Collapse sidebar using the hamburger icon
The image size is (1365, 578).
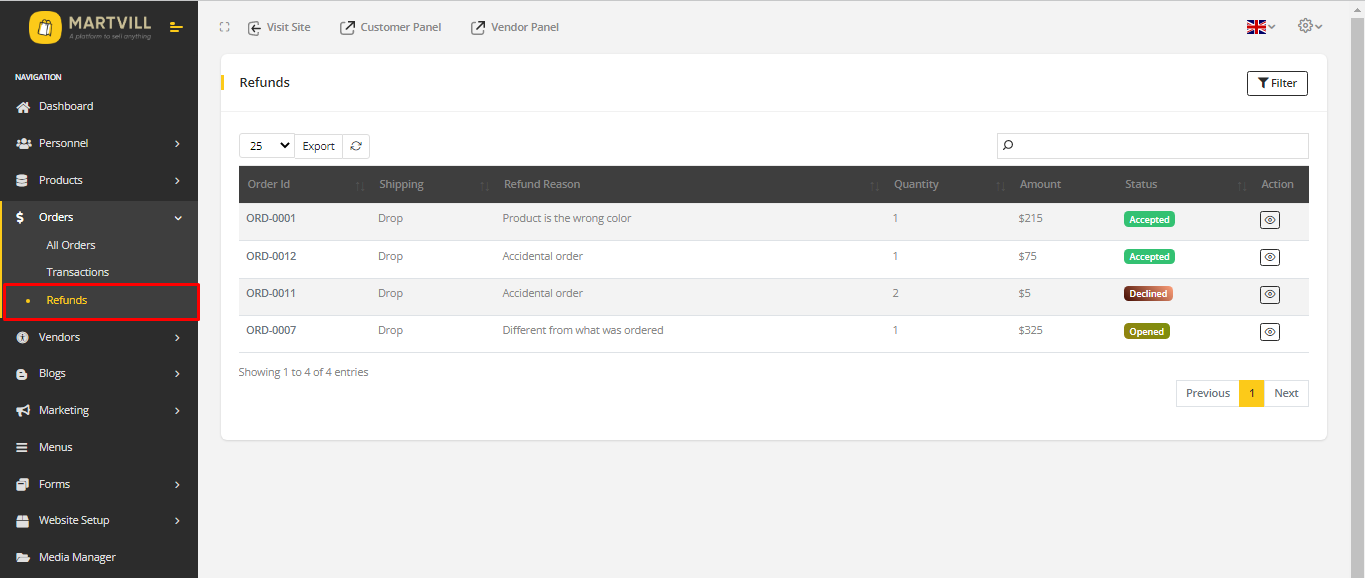coord(176,27)
